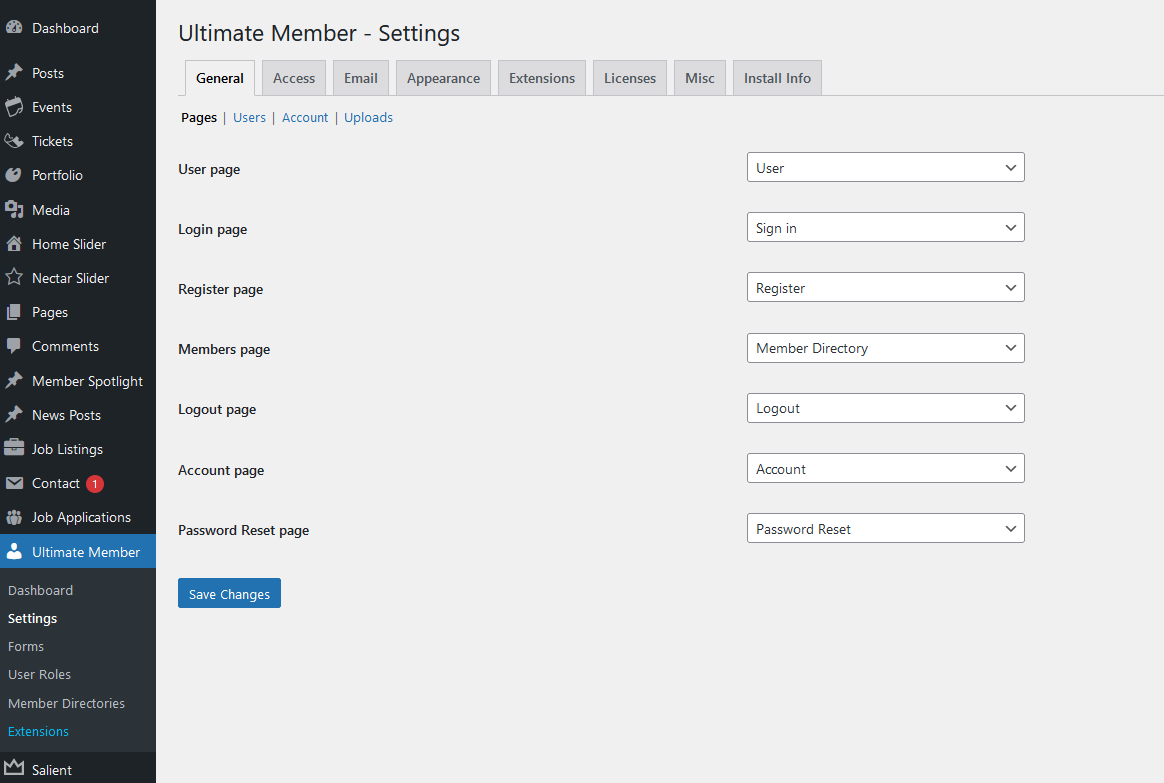Image resolution: width=1164 pixels, height=783 pixels.
Task: Click the Nectar Slider star icon
Action: click(x=14, y=278)
